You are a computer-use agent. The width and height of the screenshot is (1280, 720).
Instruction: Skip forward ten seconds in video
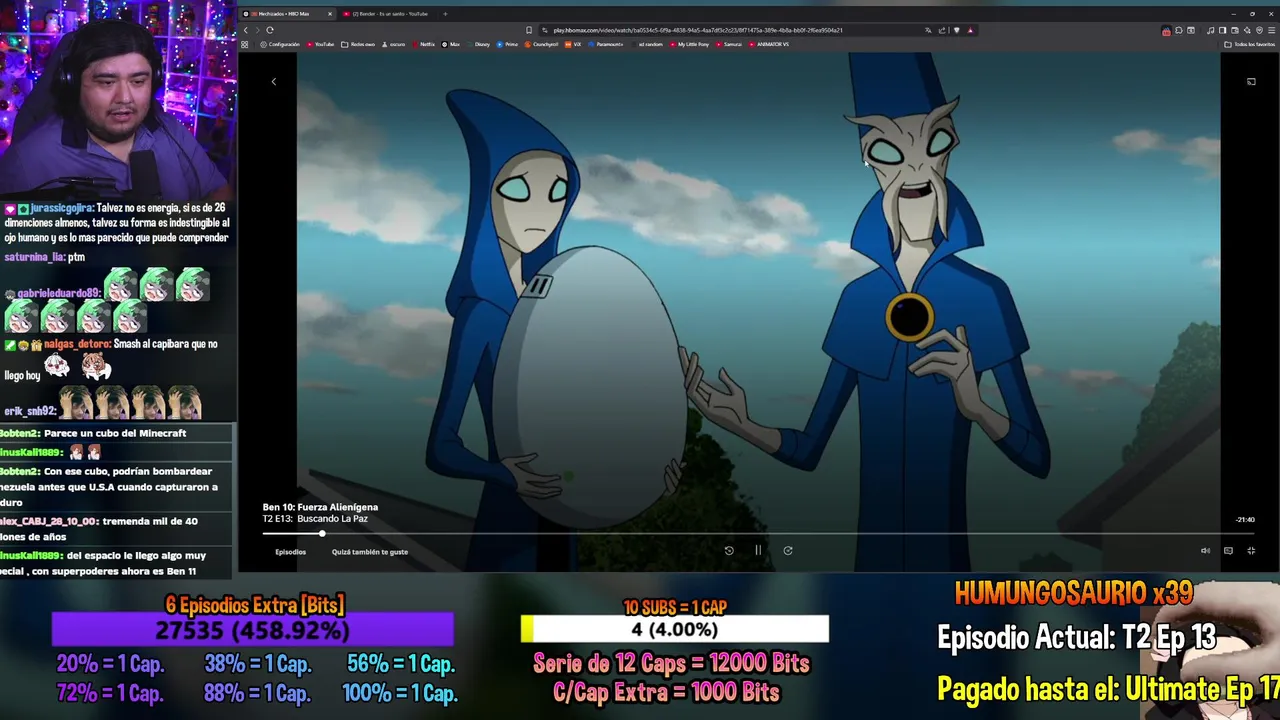pos(788,550)
